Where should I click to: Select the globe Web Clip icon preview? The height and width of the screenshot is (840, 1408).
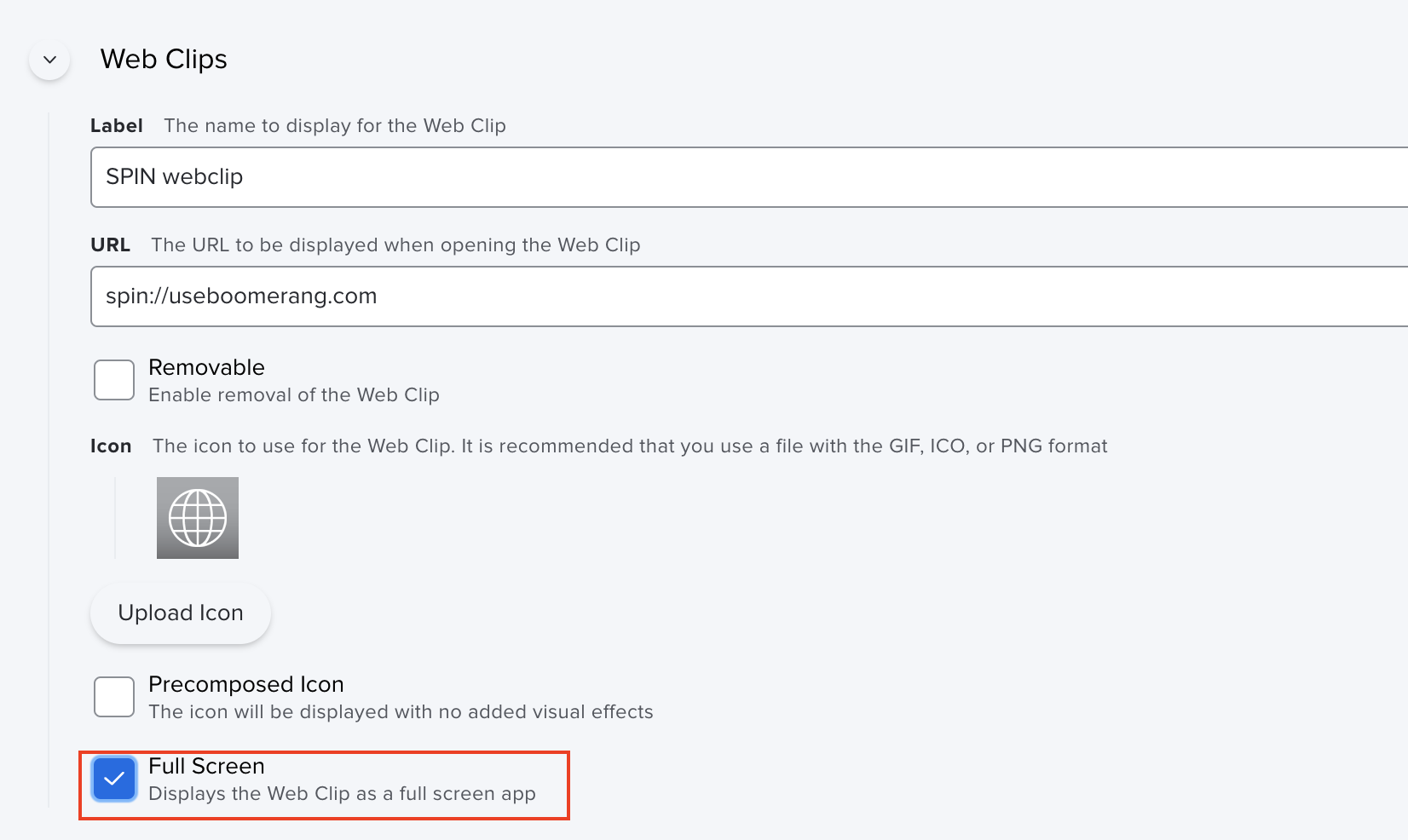pyautogui.click(x=198, y=518)
